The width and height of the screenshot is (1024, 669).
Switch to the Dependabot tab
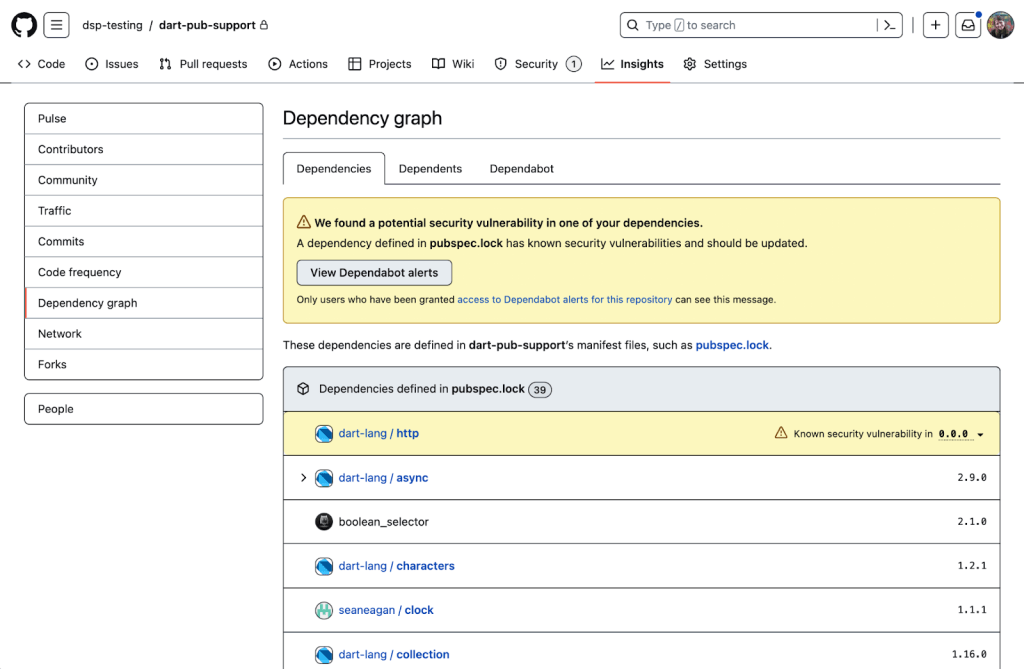[521, 169]
